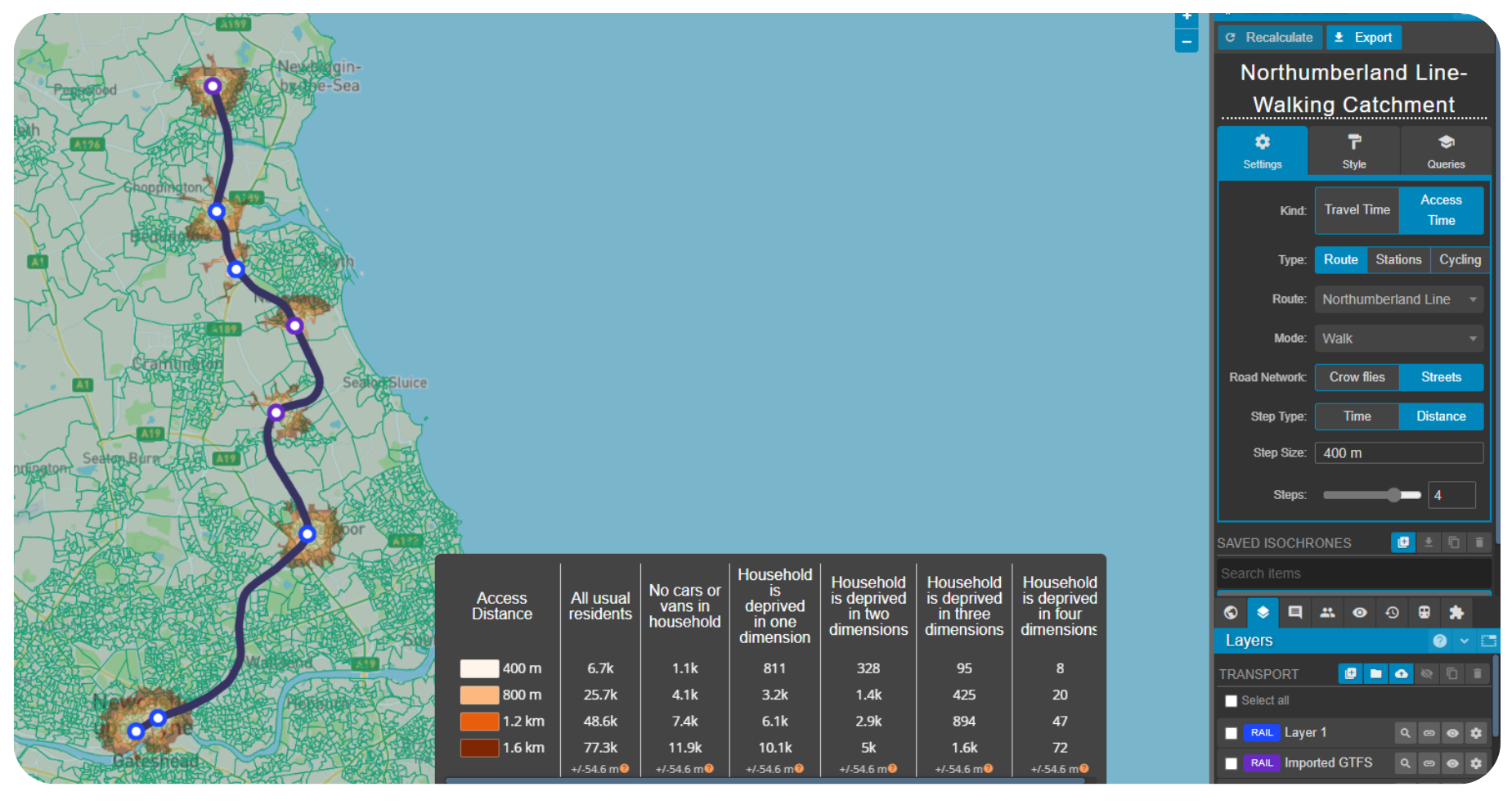
Task: Check the Imported GTFS checkbox
Action: [1231, 763]
